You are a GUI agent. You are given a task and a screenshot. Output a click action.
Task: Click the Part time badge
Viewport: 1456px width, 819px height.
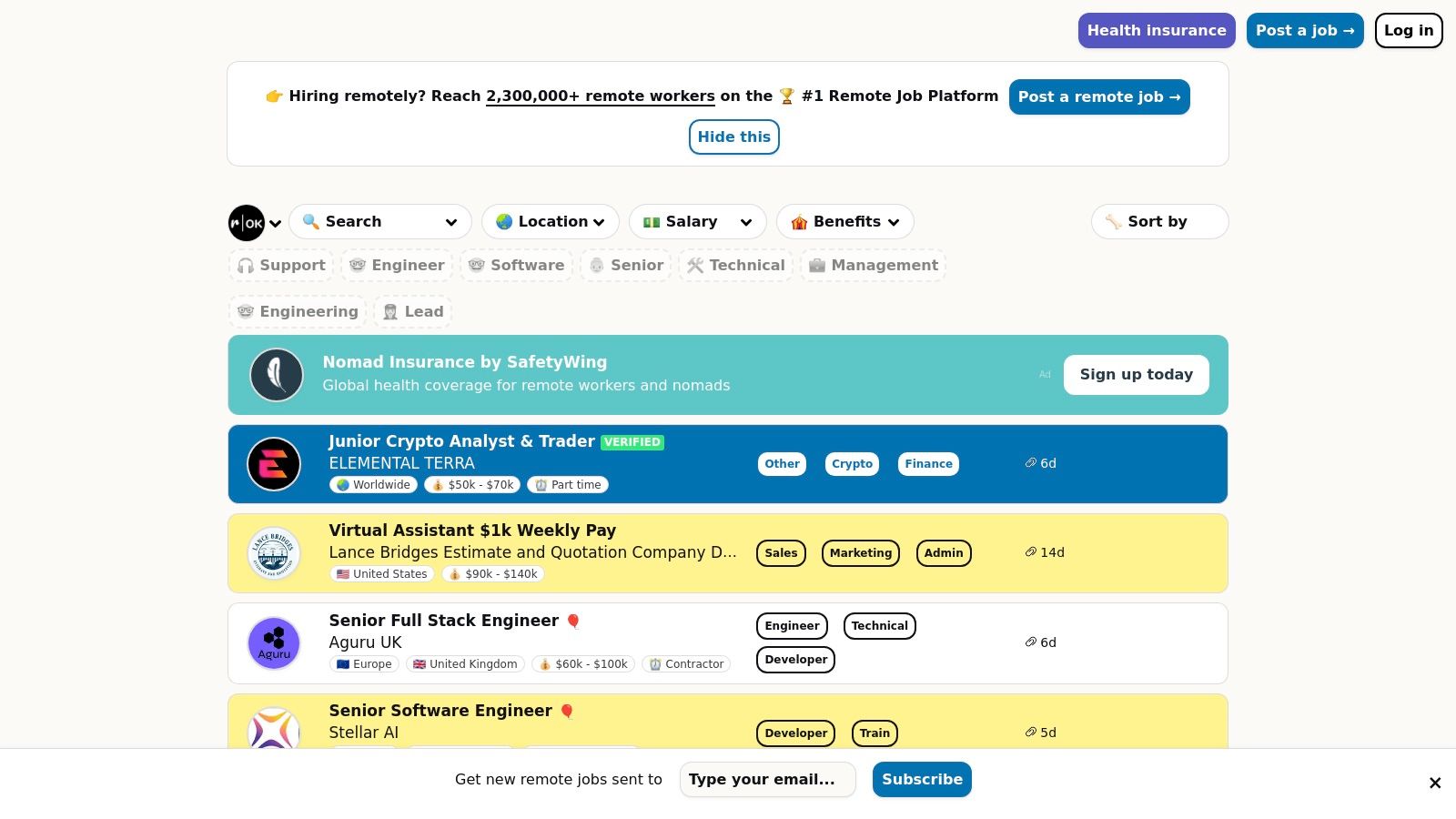point(568,485)
